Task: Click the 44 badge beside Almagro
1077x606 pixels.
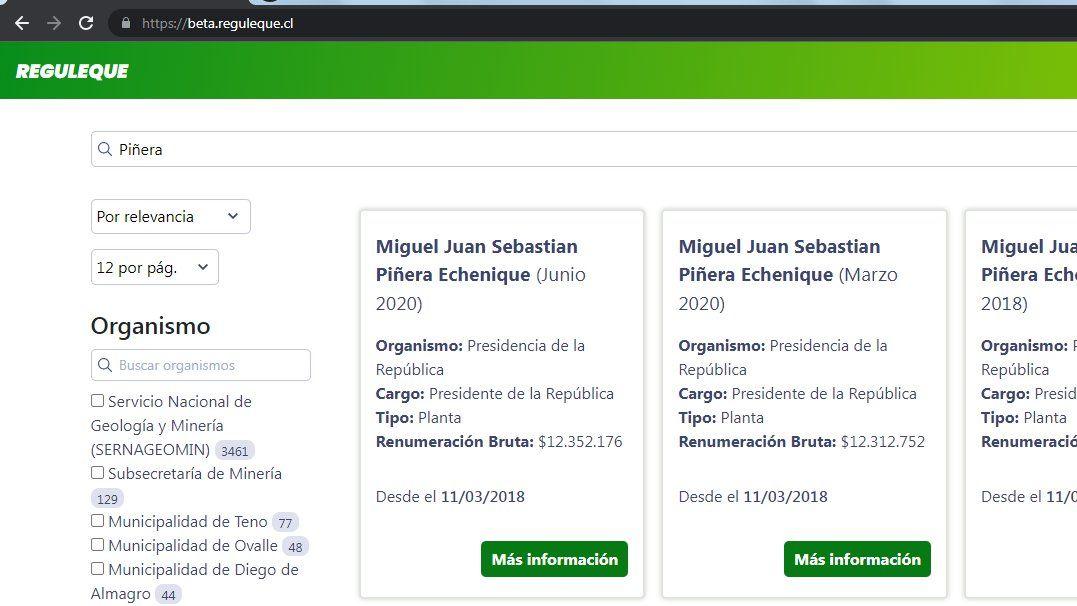Action: (168, 595)
